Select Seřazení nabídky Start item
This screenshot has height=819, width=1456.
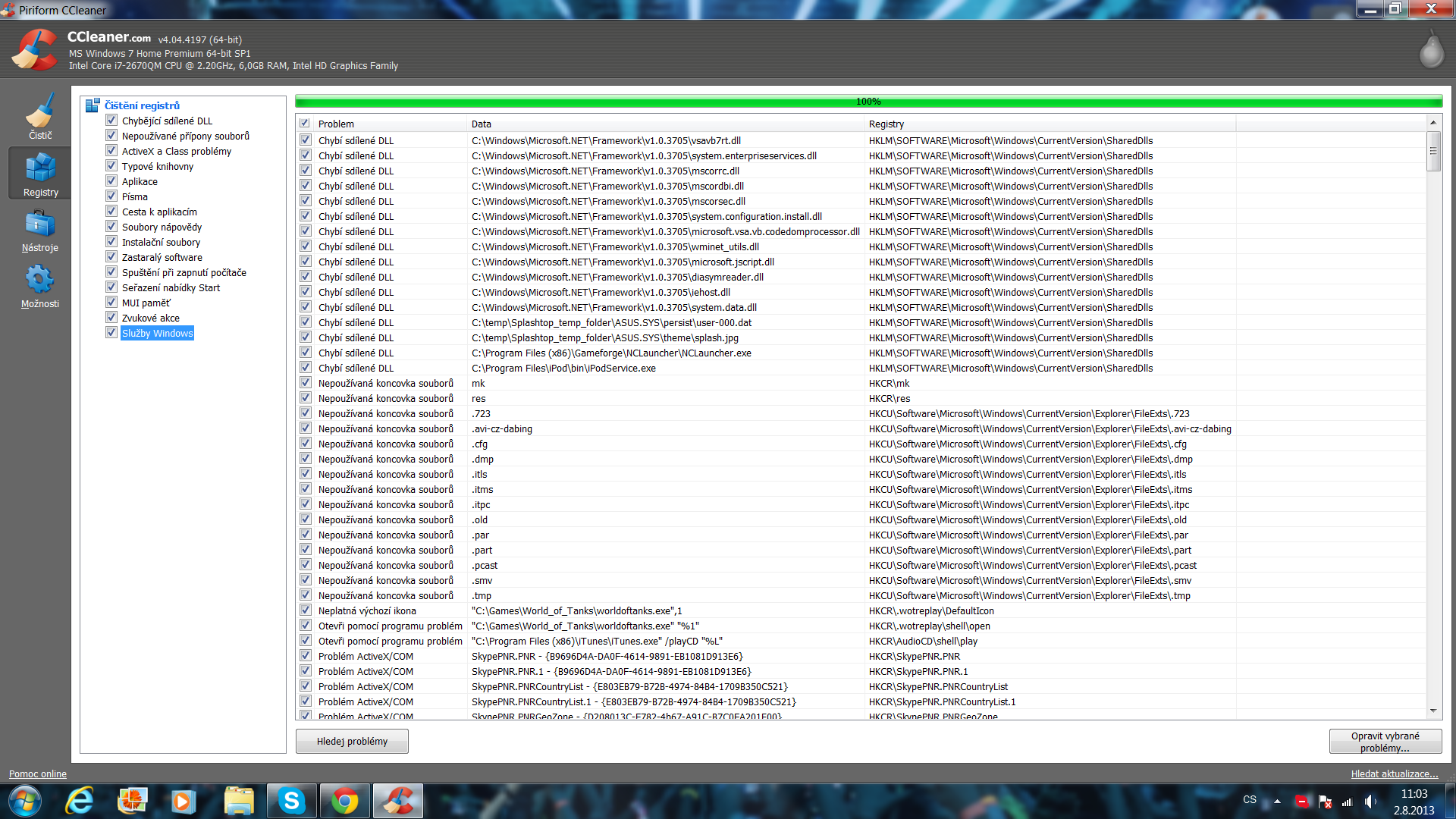point(171,287)
